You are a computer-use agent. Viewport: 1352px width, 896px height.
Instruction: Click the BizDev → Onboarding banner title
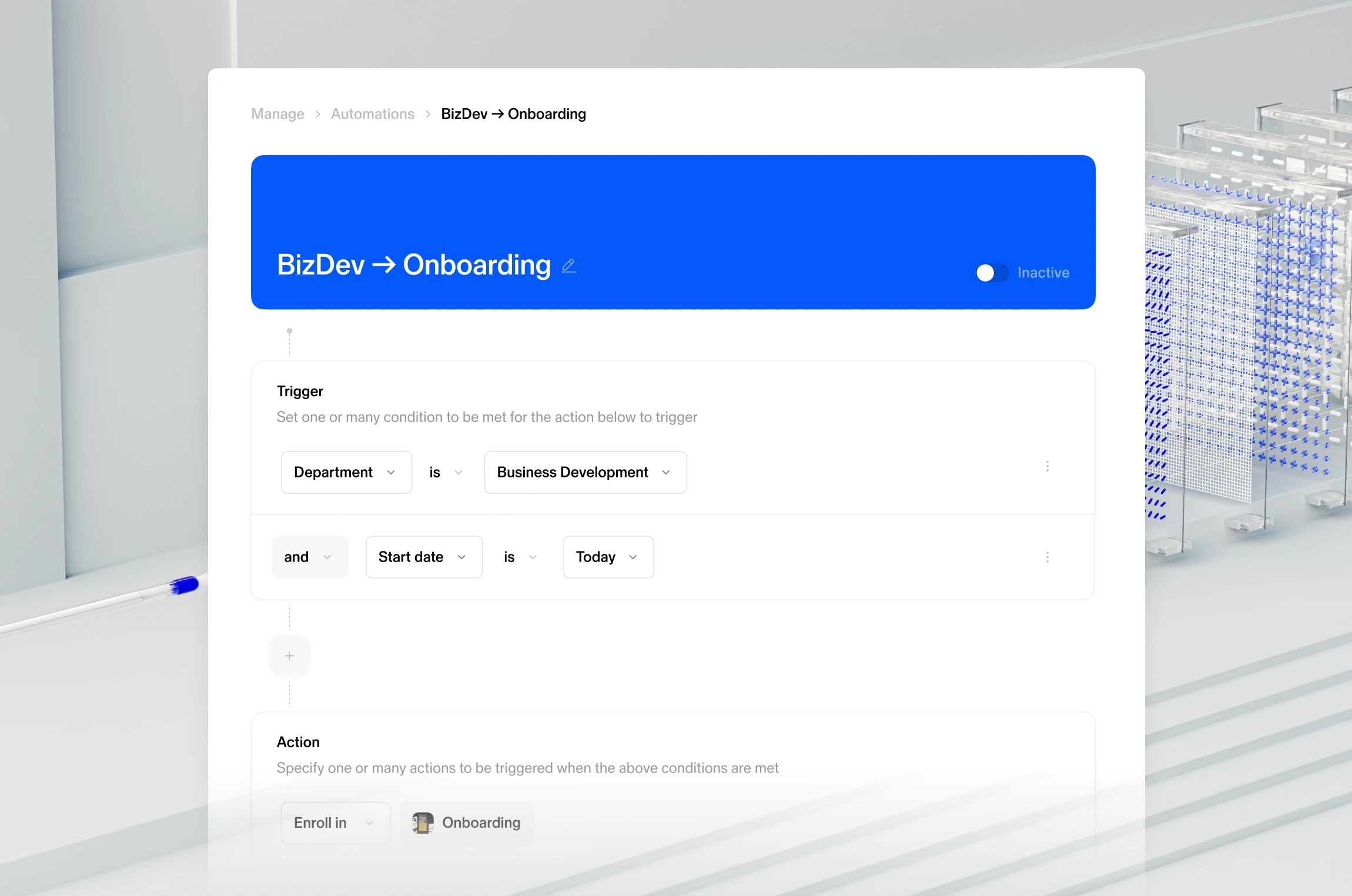tap(413, 265)
